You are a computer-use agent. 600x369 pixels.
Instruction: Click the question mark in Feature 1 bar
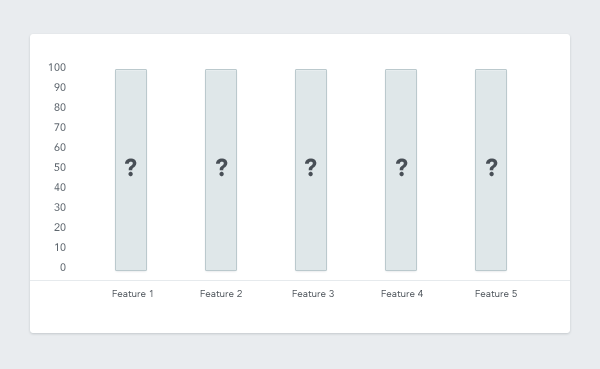coord(131,168)
